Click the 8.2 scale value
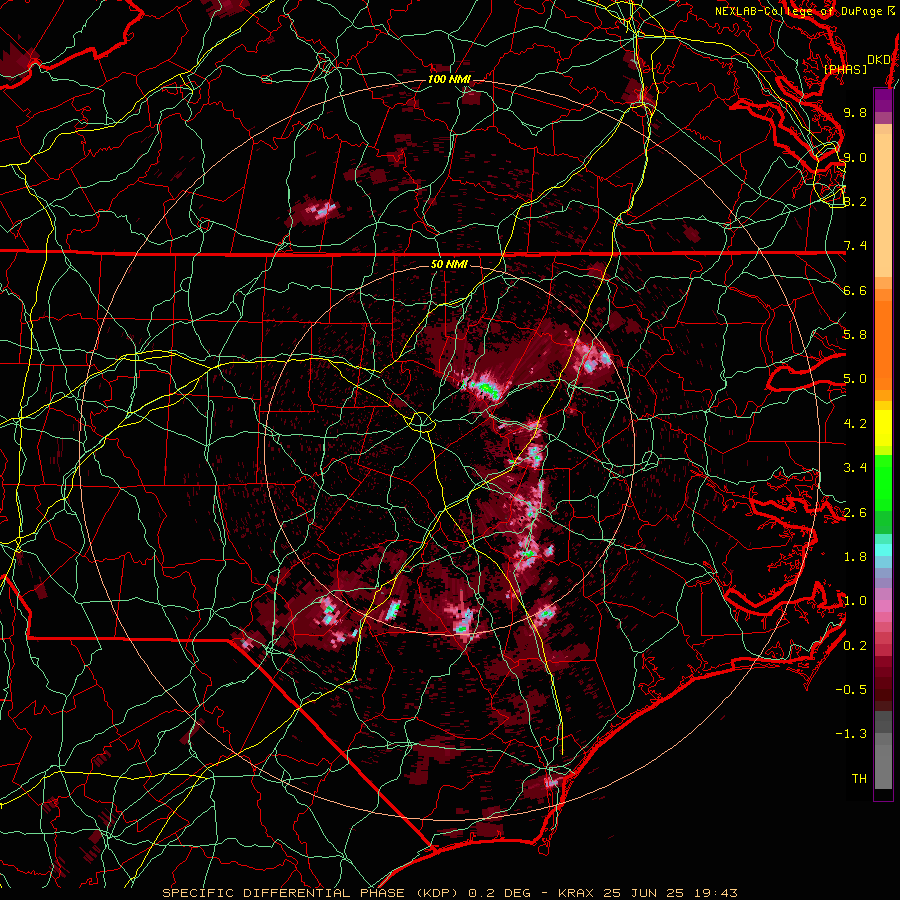This screenshot has height=900, width=900. point(855,201)
